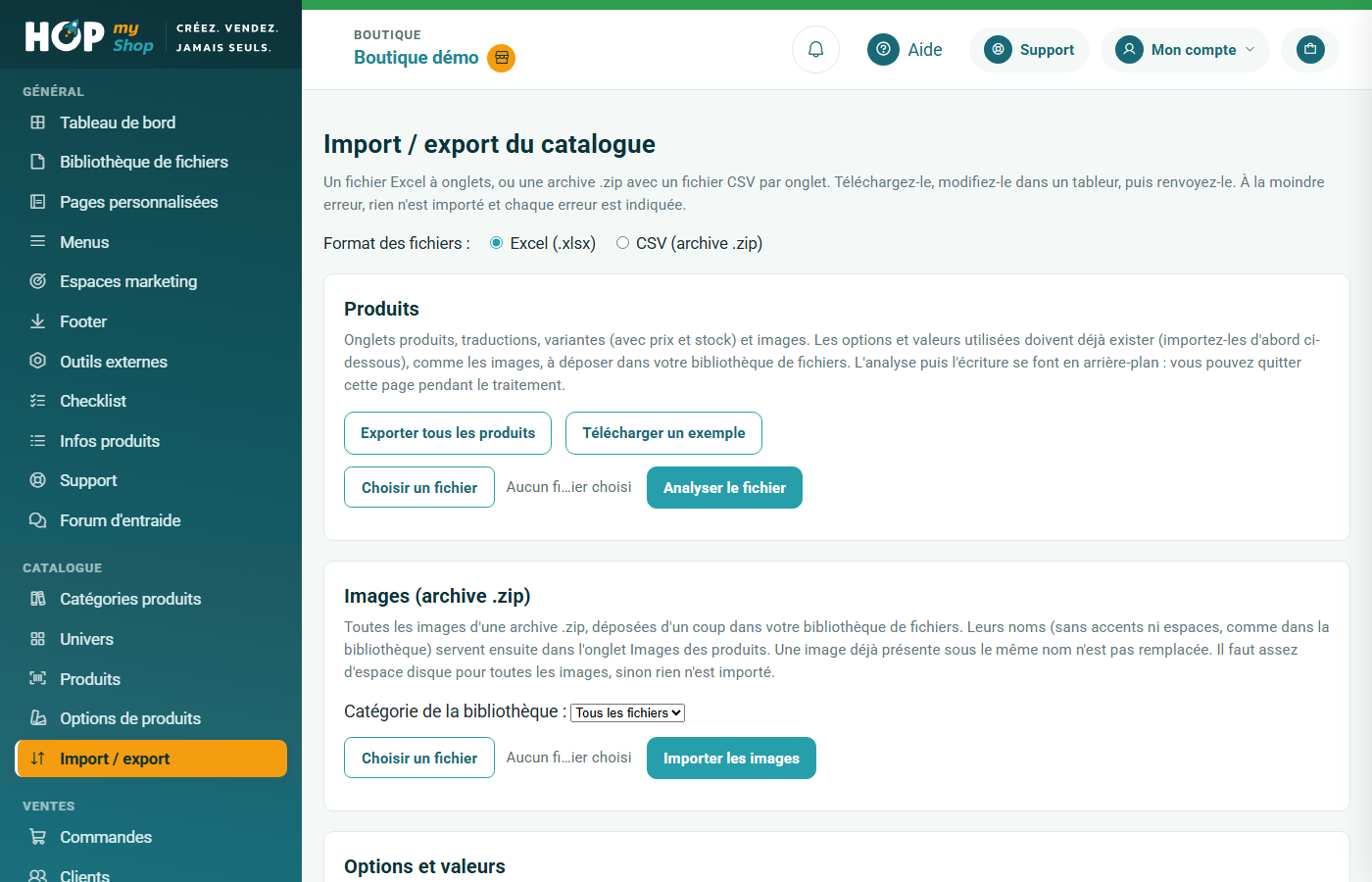This screenshot has width=1372, height=882.
Task: Choose a file in the Produits section
Action: (x=419, y=488)
